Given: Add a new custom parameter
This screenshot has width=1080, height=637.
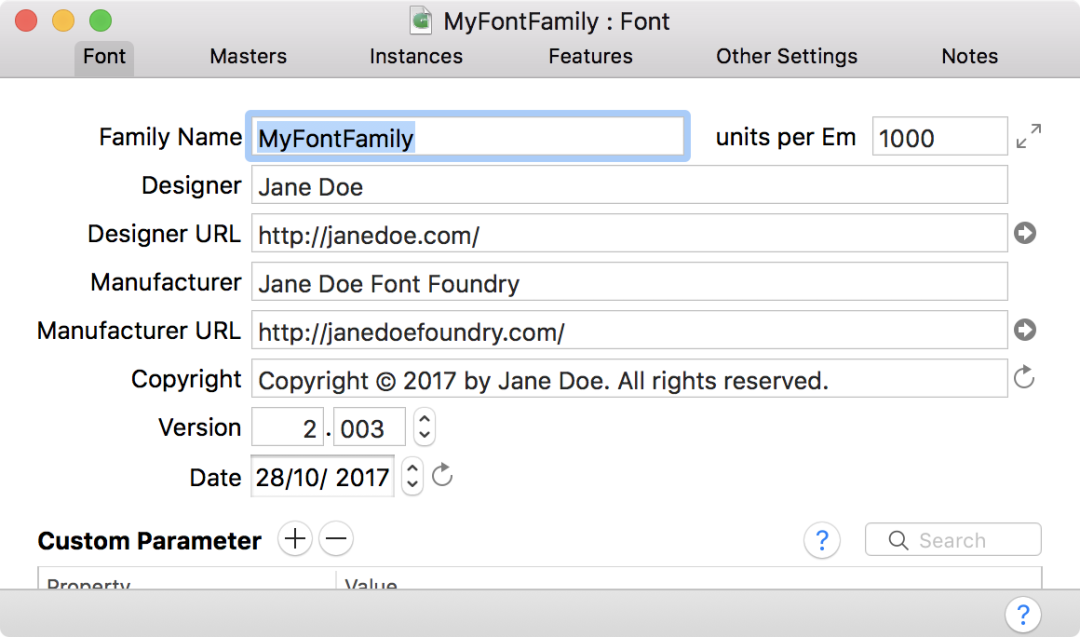Looking at the screenshot, I should coord(294,540).
